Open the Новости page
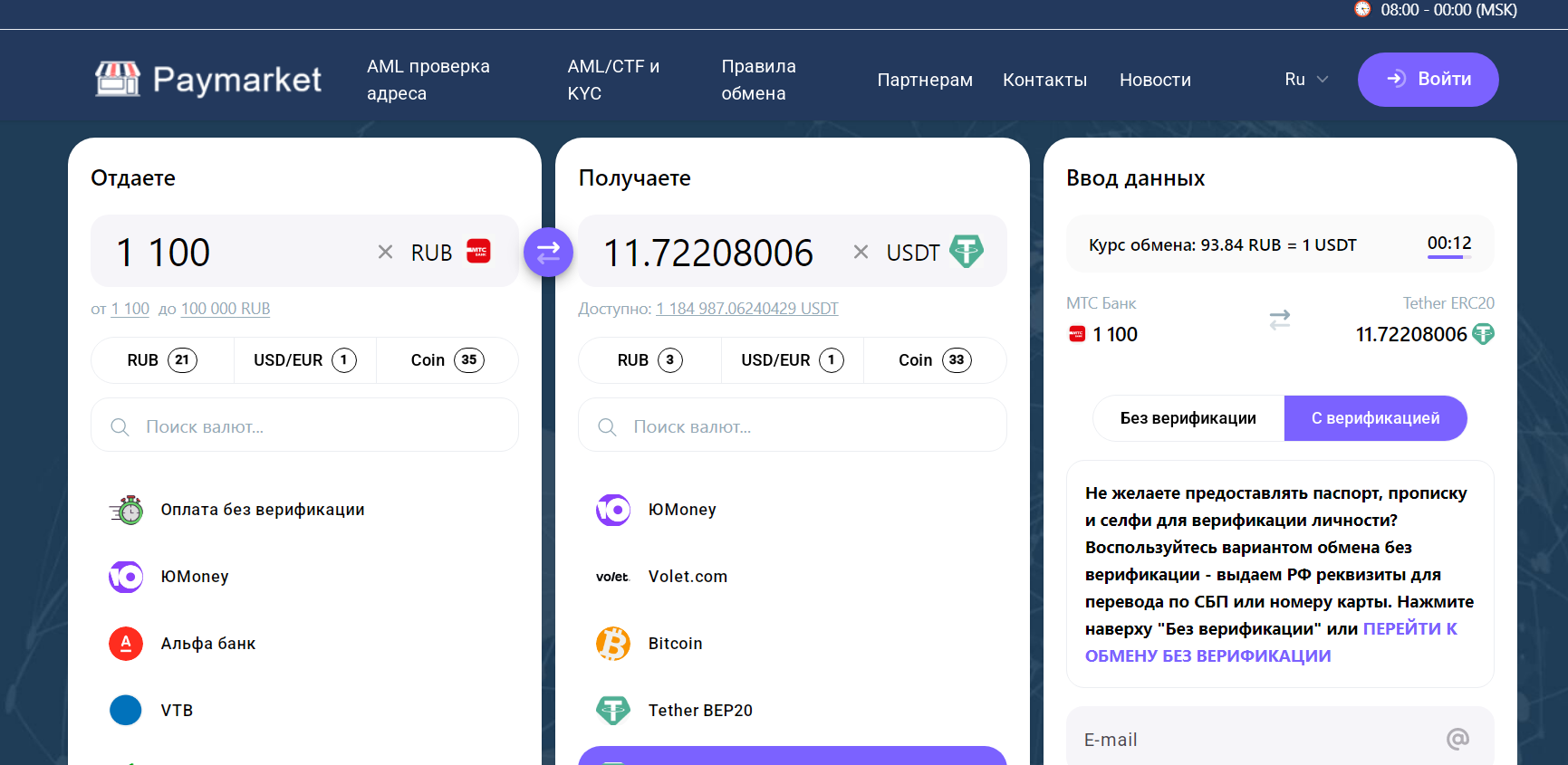This screenshot has height=765, width=1568. point(1155,80)
